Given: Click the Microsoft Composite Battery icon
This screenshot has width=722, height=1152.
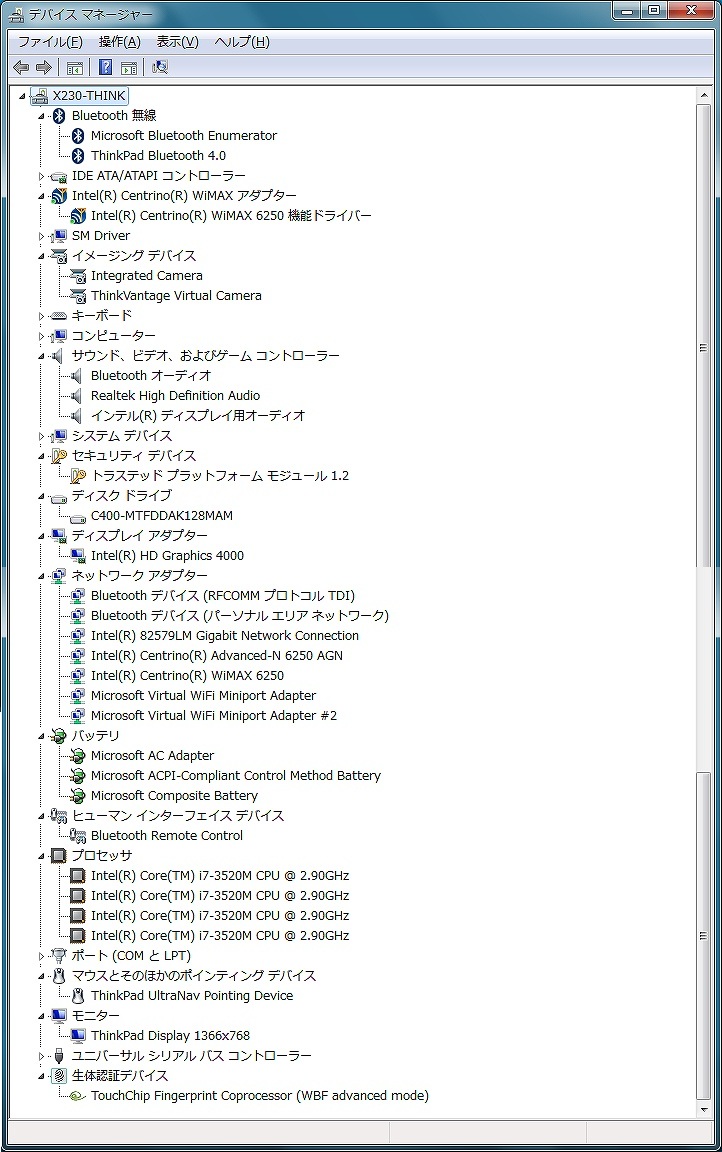Looking at the screenshot, I should tap(78, 796).
